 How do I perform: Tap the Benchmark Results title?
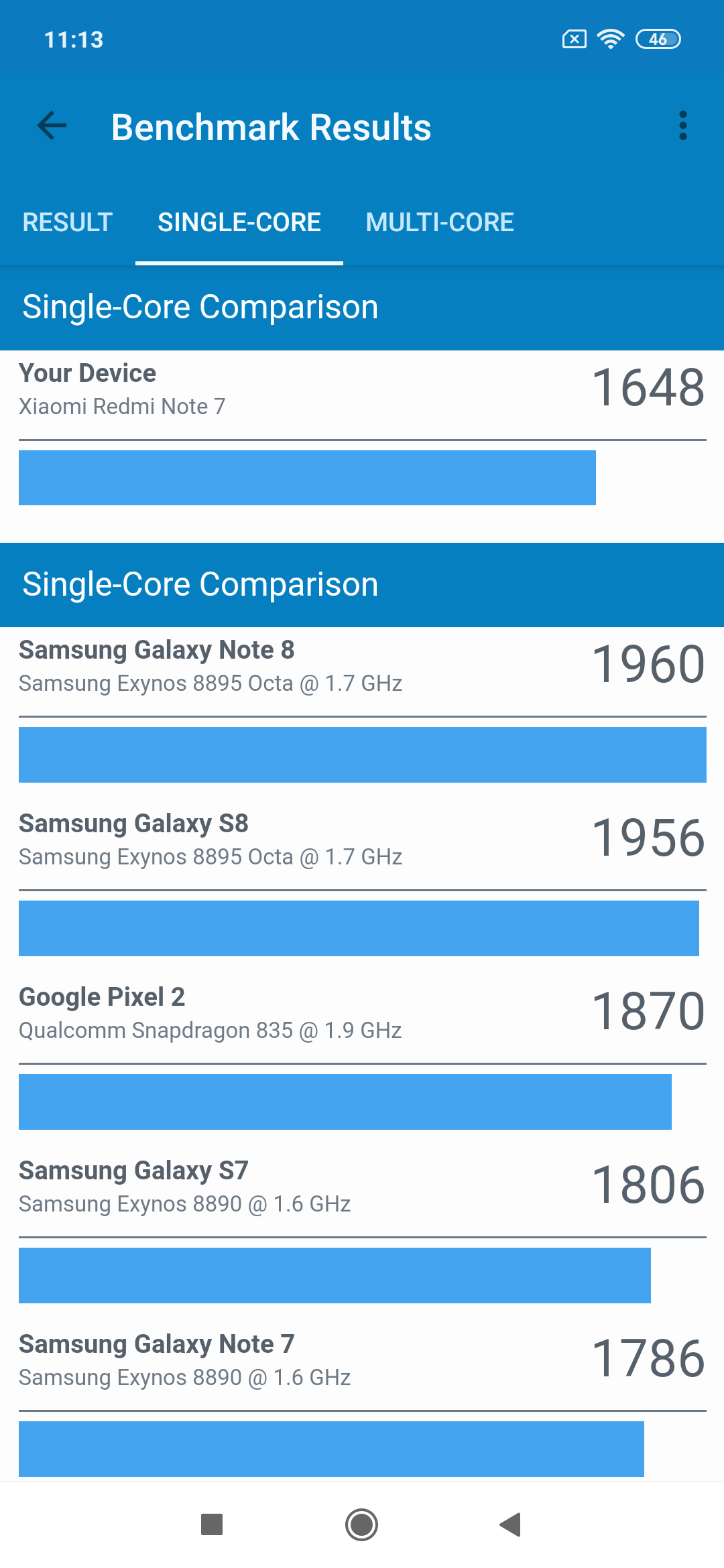point(271,127)
